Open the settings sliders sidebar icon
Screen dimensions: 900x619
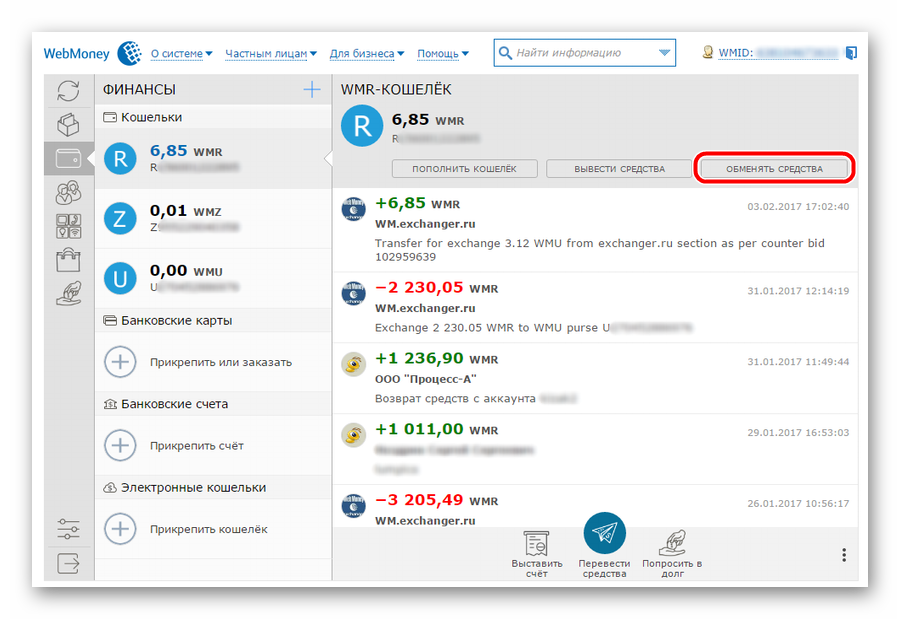pyautogui.click(x=68, y=529)
